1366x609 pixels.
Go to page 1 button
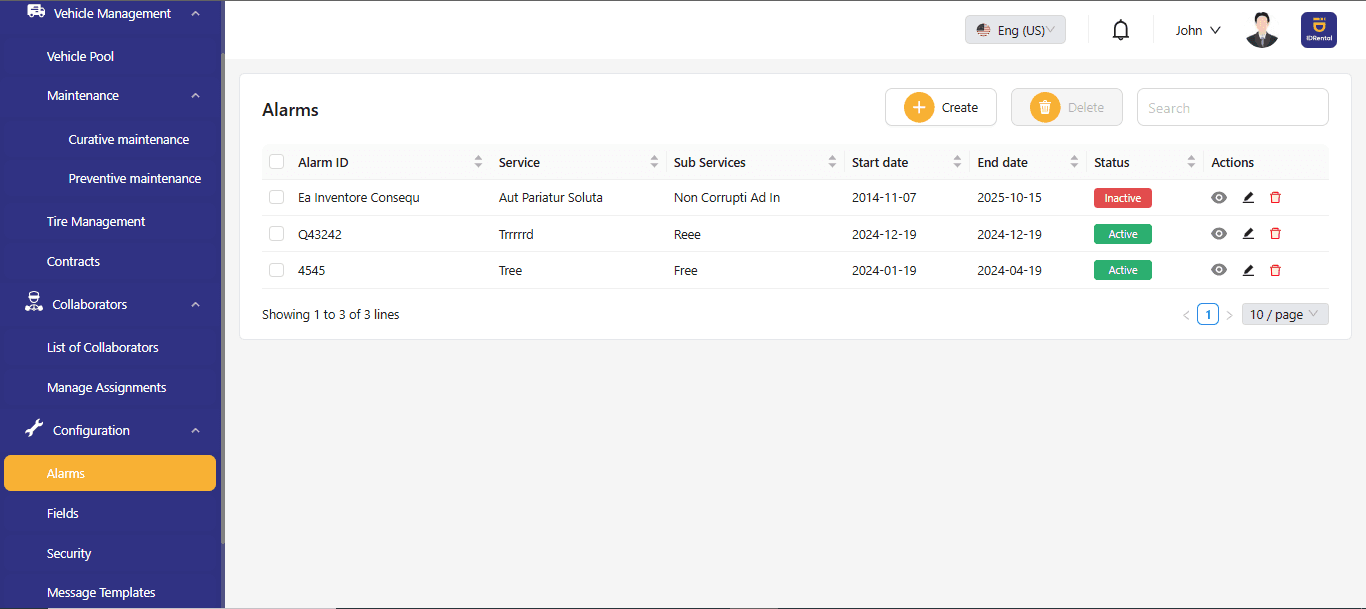[1208, 314]
